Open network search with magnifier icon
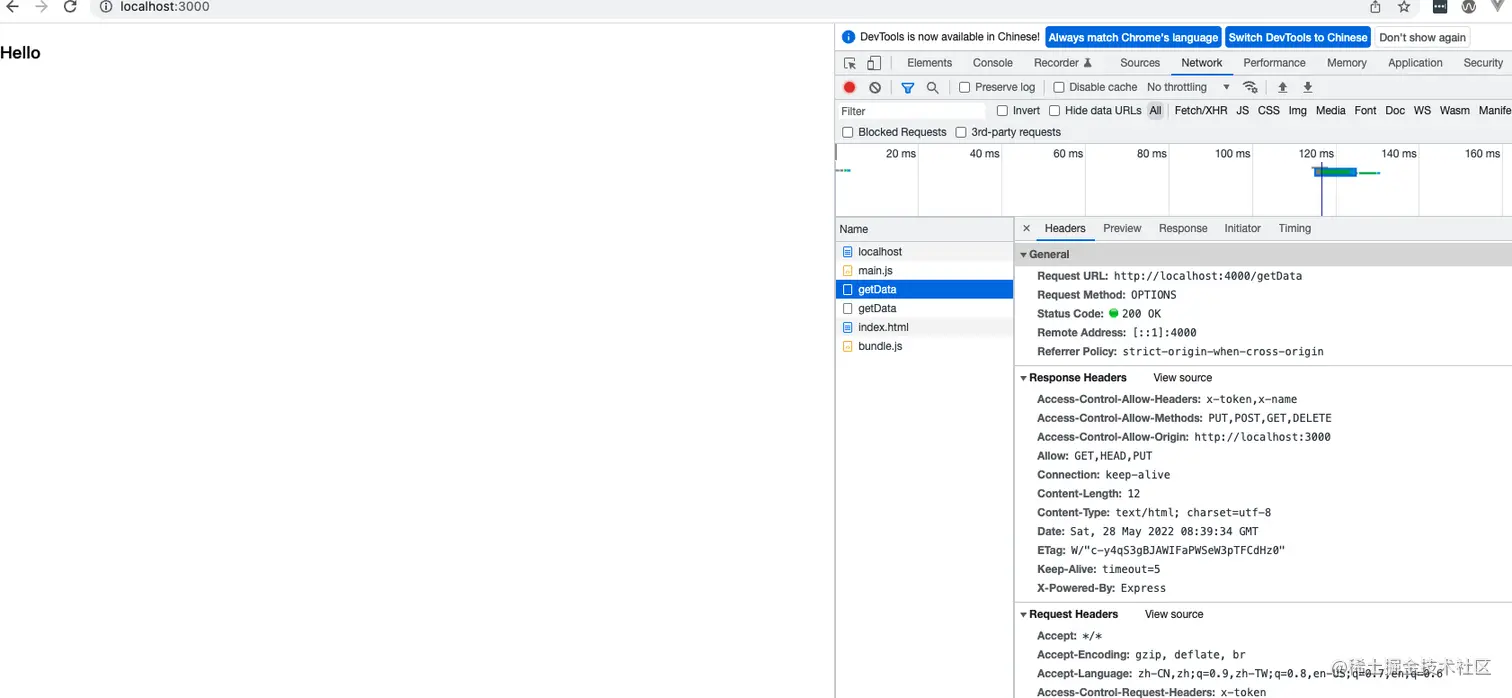This screenshot has width=1512, height=698. (x=933, y=88)
